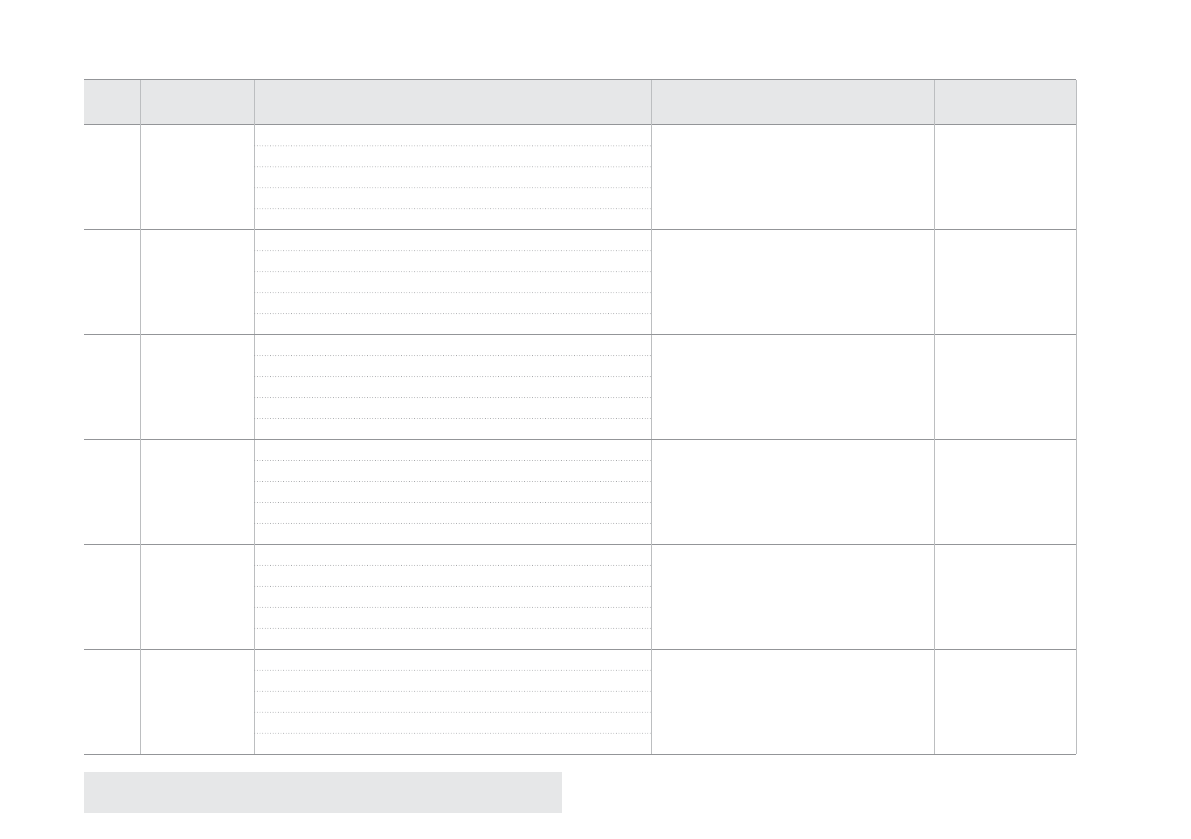Select second column cell in first body row
The height and width of the screenshot is (839, 1191).
pos(197,177)
